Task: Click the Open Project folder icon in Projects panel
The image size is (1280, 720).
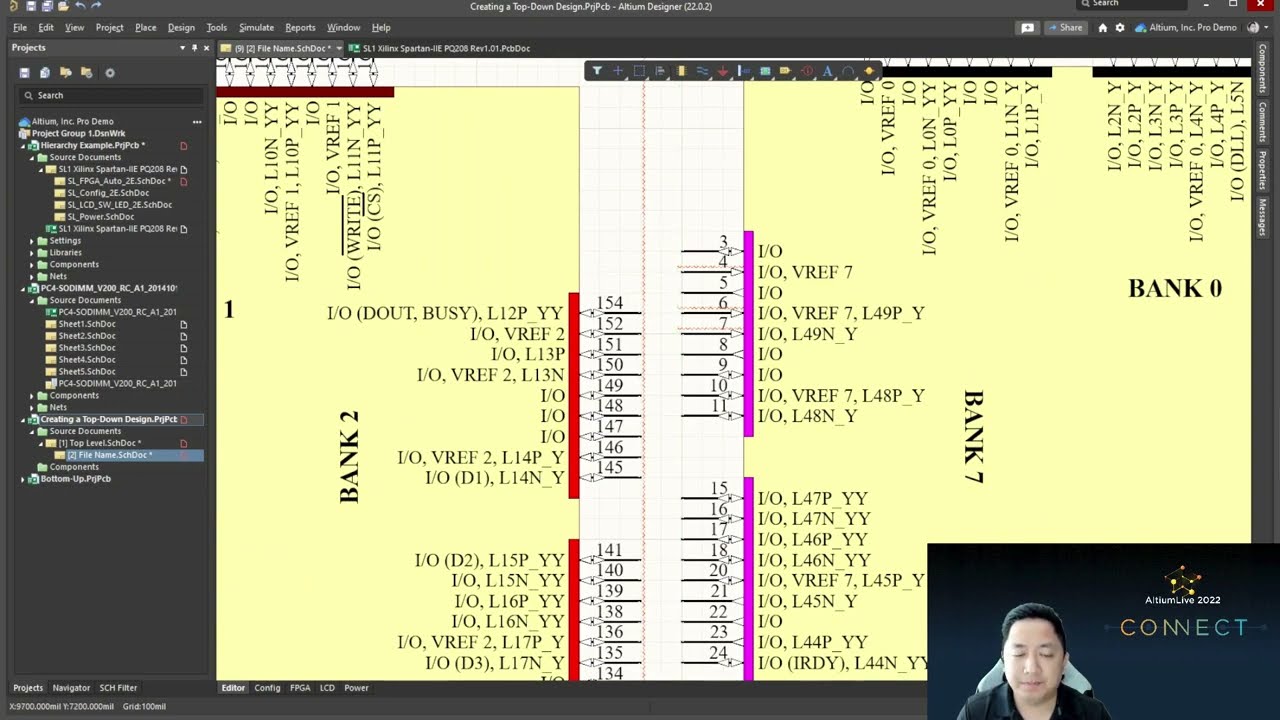Action: 66,73
